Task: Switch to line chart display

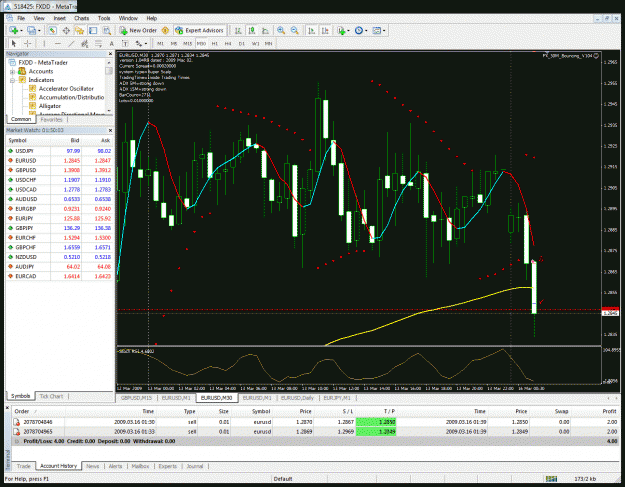Action: pos(265,30)
